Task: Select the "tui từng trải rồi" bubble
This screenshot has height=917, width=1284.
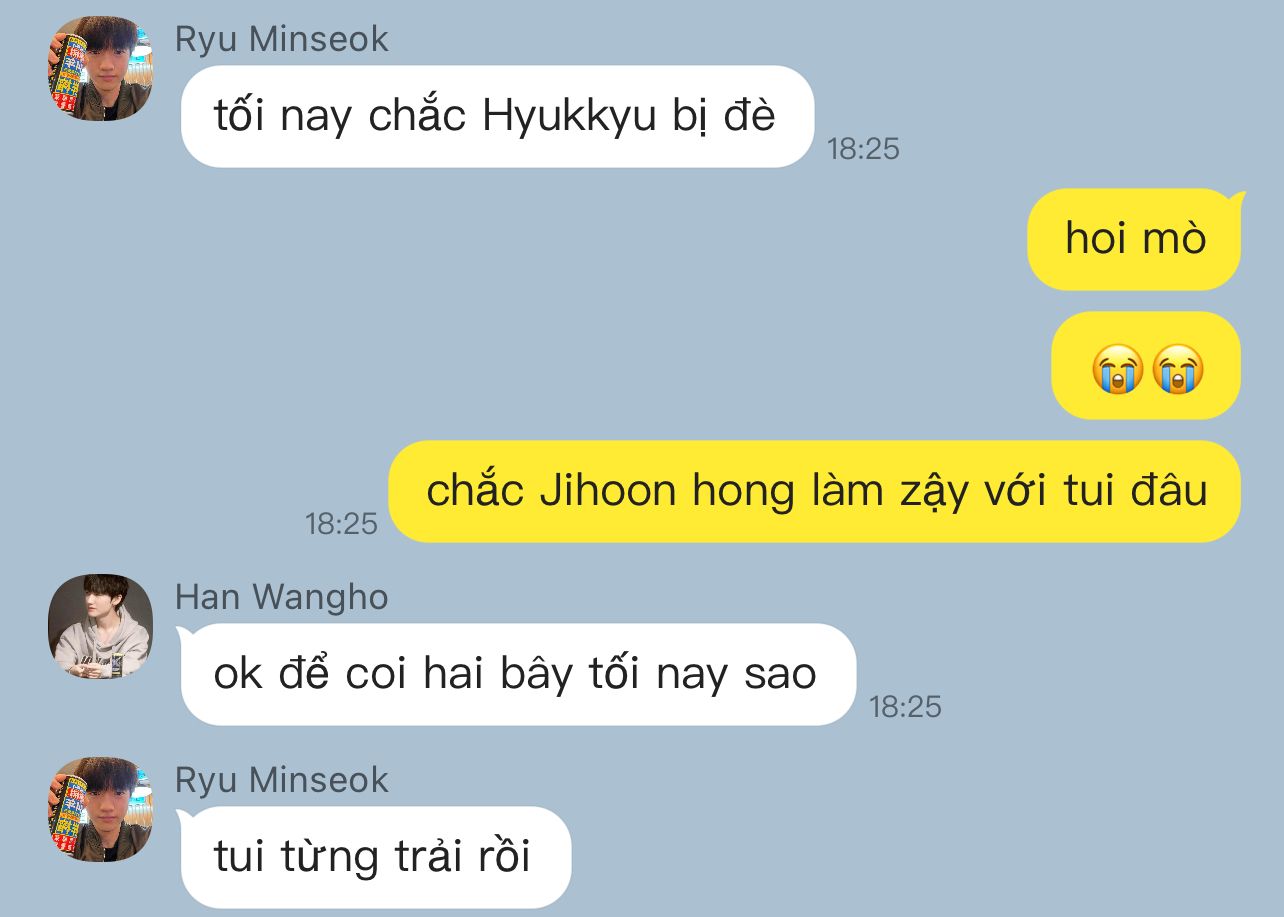Action: (373, 857)
